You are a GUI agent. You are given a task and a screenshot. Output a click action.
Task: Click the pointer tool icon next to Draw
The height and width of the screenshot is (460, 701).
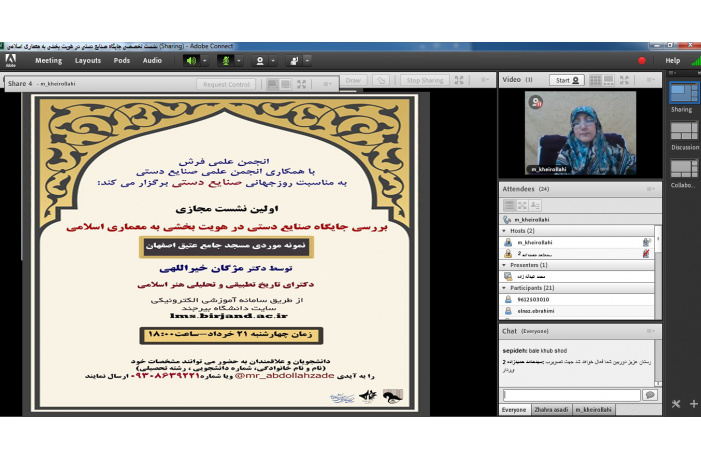(381, 80)
